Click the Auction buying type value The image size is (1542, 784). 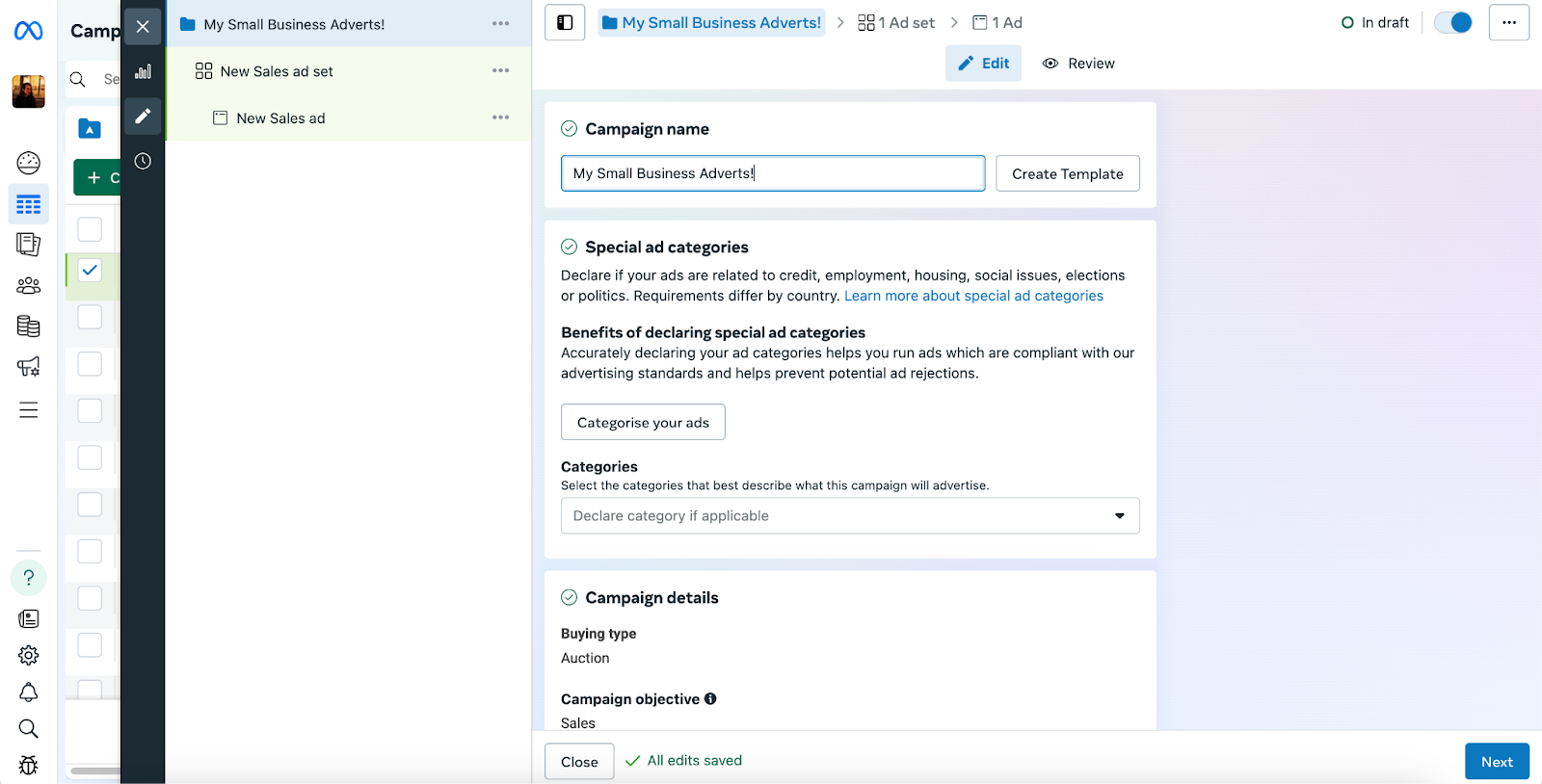585,659
